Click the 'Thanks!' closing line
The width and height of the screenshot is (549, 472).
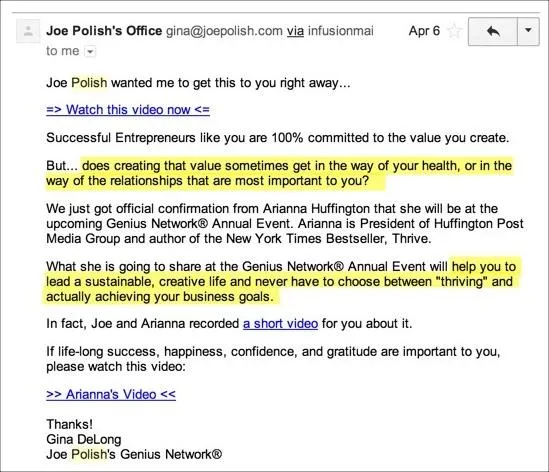(x=69, y=424)
